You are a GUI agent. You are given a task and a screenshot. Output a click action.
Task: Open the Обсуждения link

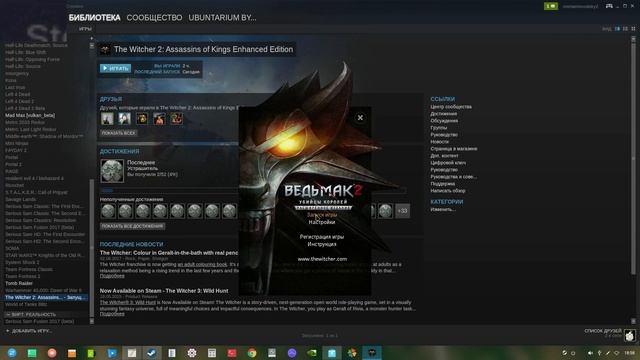(444, 121)
